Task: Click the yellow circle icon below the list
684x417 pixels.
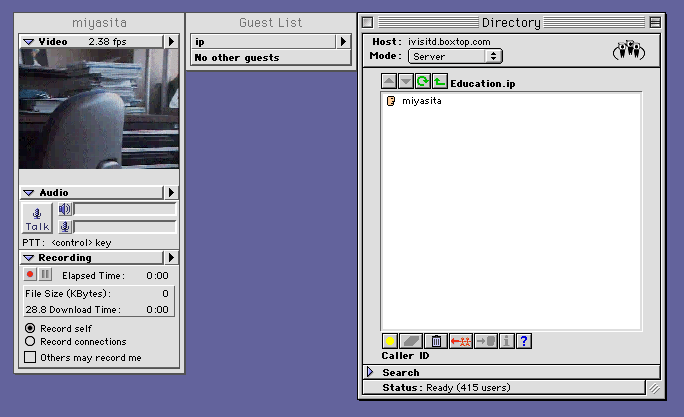Action: (390, 341)
